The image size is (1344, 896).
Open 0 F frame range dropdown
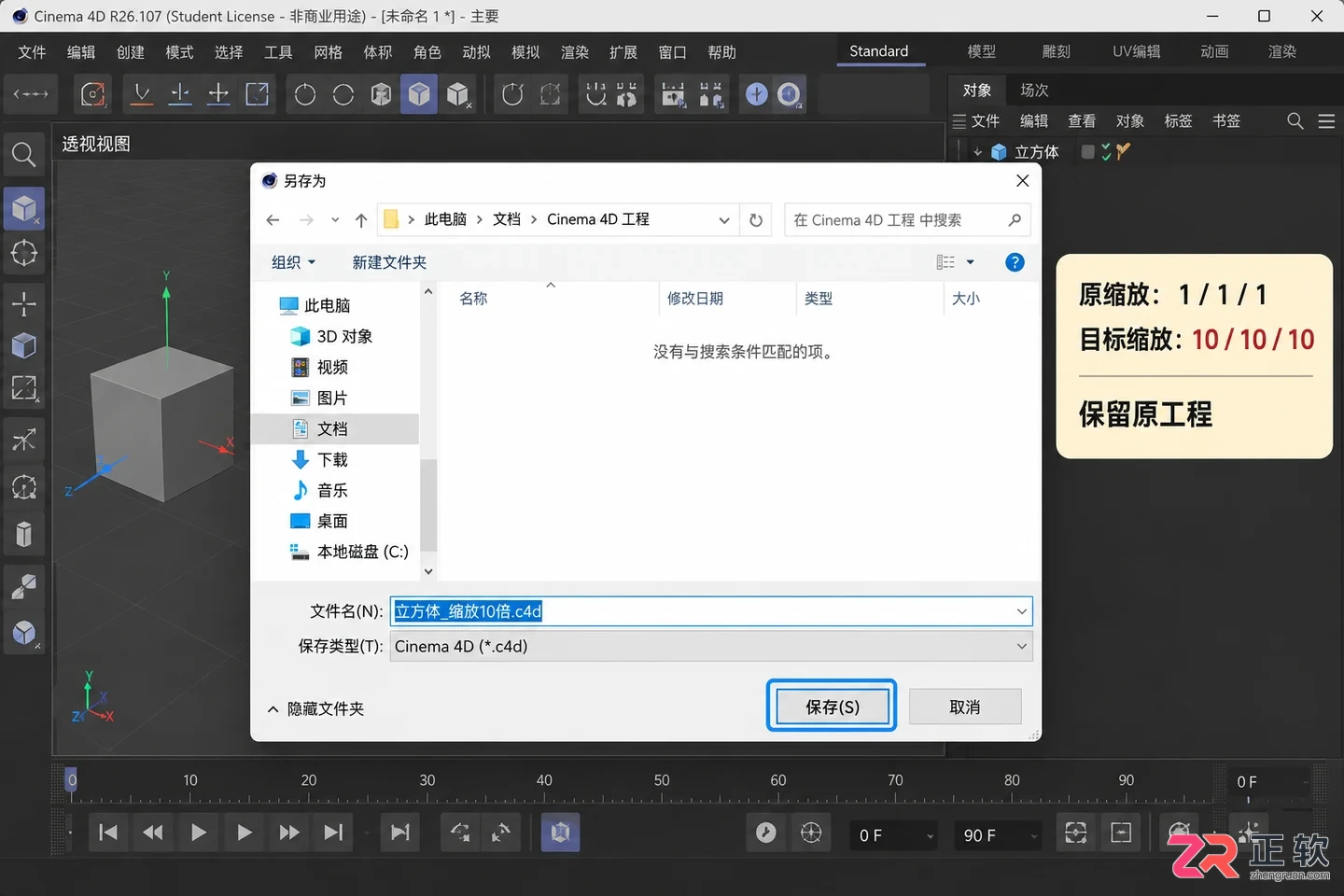pyautogui.click(x=930, y=836)
